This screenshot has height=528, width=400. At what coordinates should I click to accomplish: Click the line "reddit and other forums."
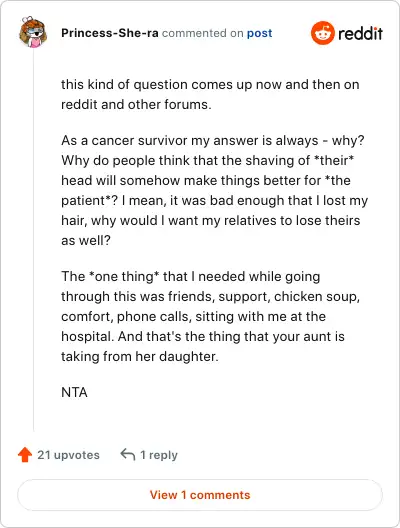click(x=136, y=104)
